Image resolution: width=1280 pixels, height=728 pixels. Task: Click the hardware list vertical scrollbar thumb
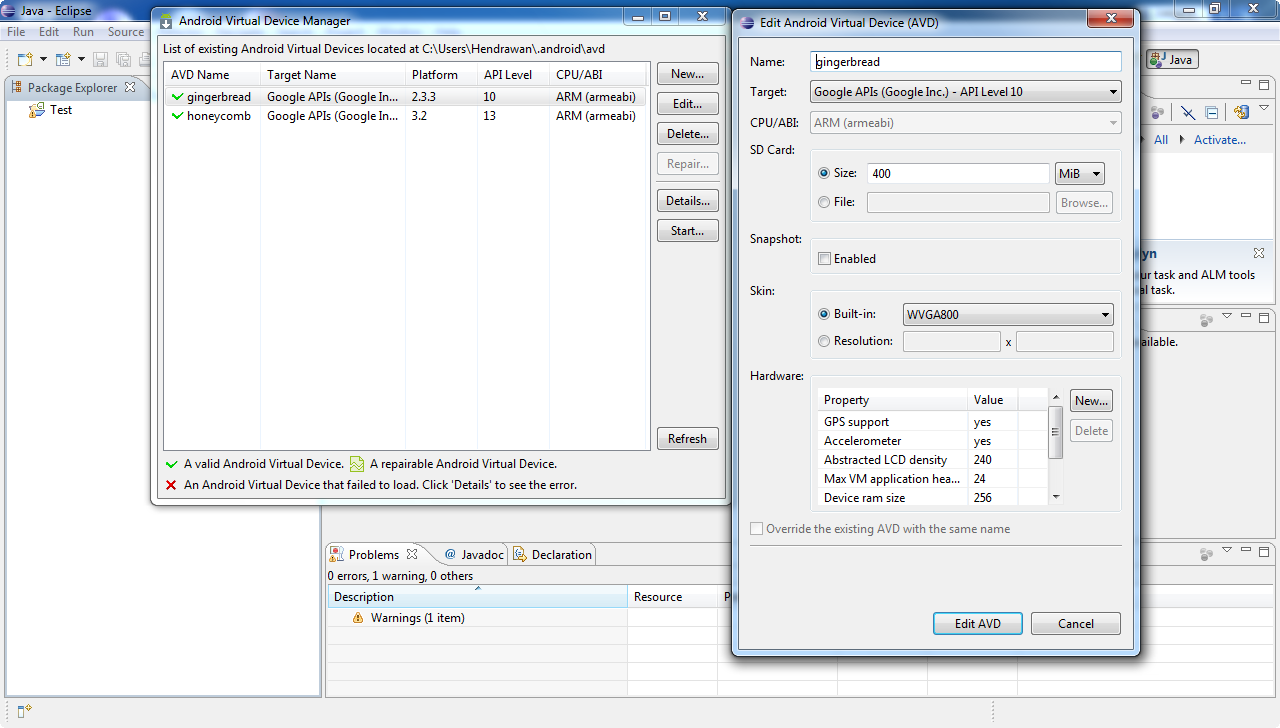click(x=1056, y=432)
